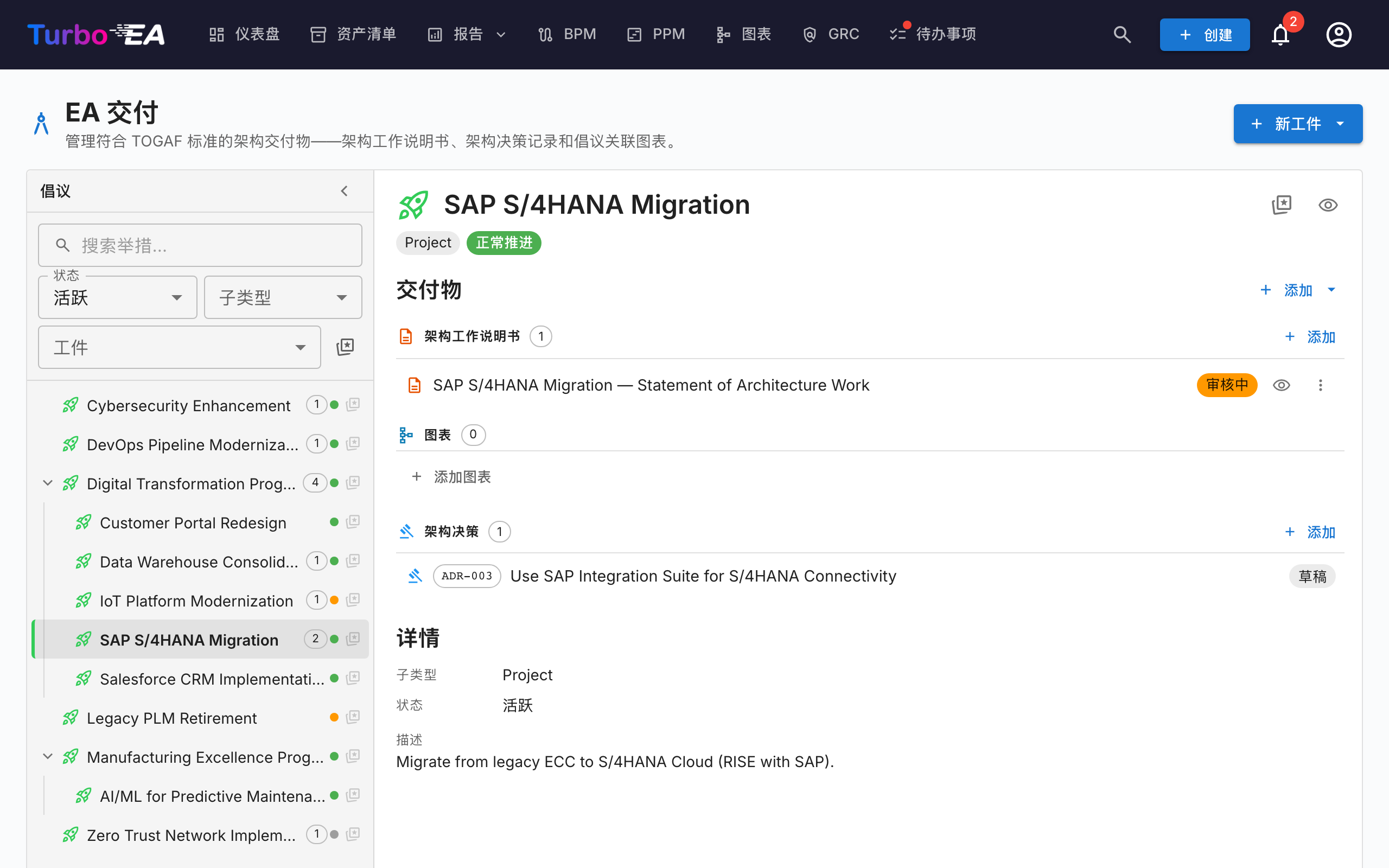Click the 创建 button

(1204, 34)
